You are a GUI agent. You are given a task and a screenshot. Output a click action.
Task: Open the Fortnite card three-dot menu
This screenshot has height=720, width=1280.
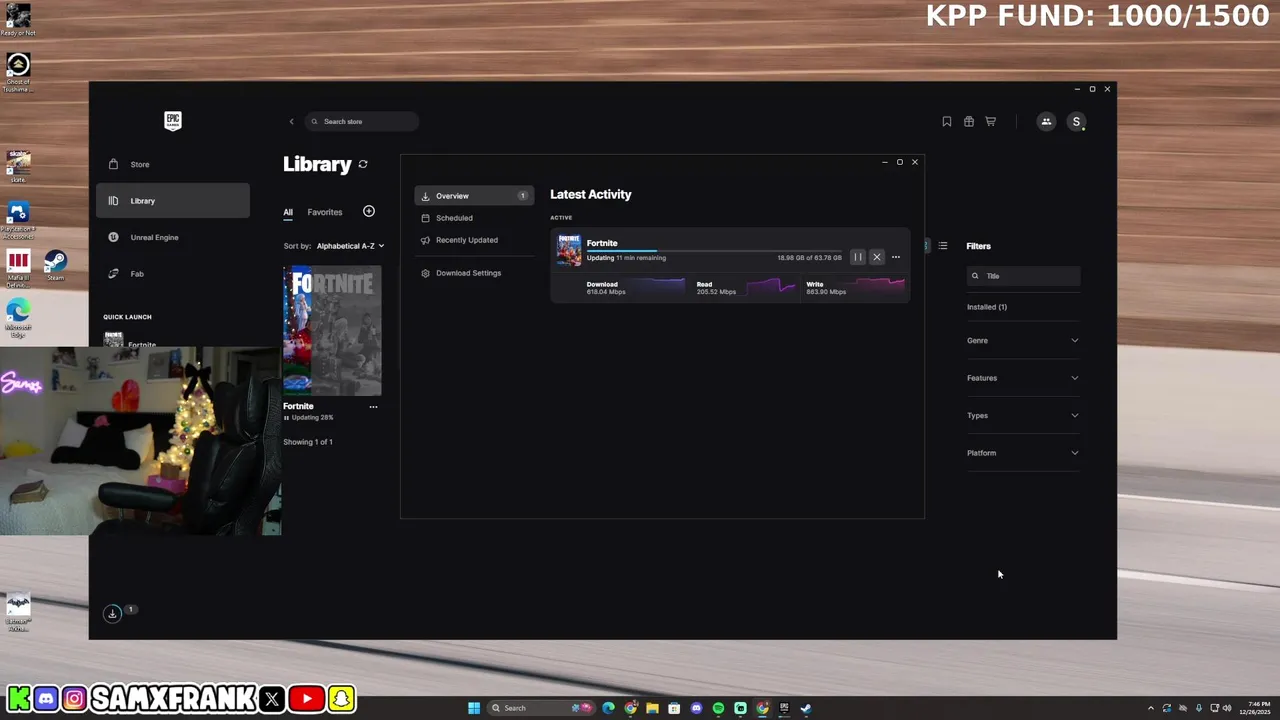[373, 407]
